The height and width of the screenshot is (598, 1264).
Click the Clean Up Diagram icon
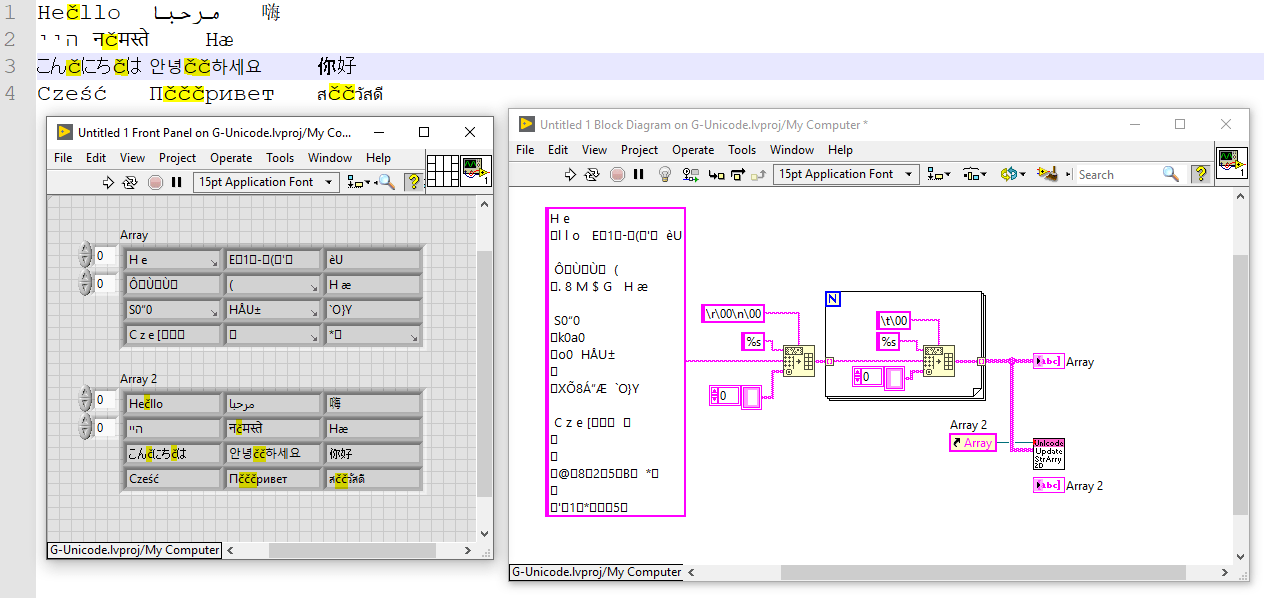[x=1048, y=174]
